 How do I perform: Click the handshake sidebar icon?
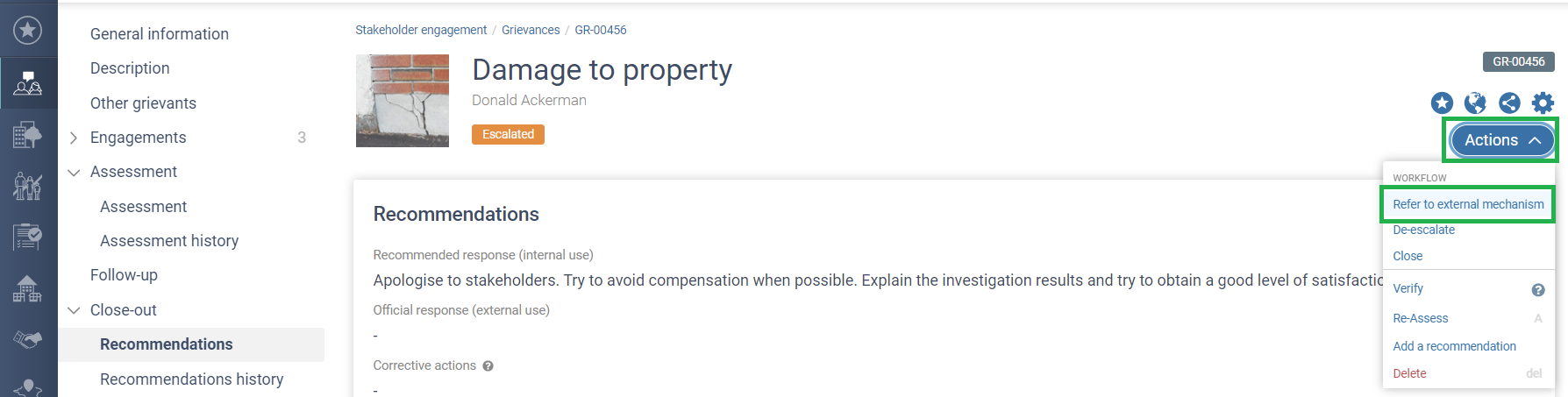tap(28, 339)
